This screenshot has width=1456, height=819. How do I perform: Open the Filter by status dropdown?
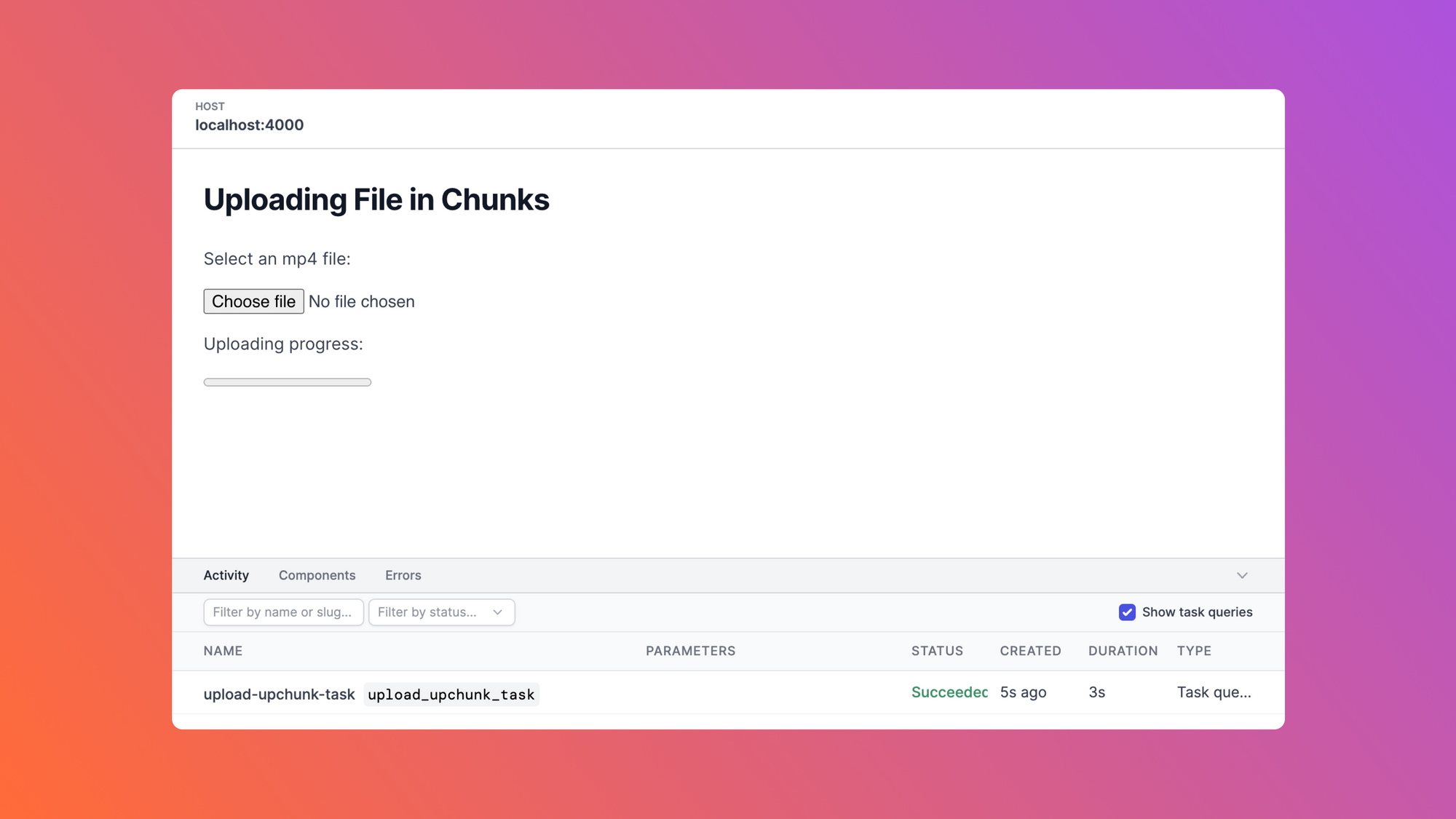pyautogui.click(x=441, y=612)
